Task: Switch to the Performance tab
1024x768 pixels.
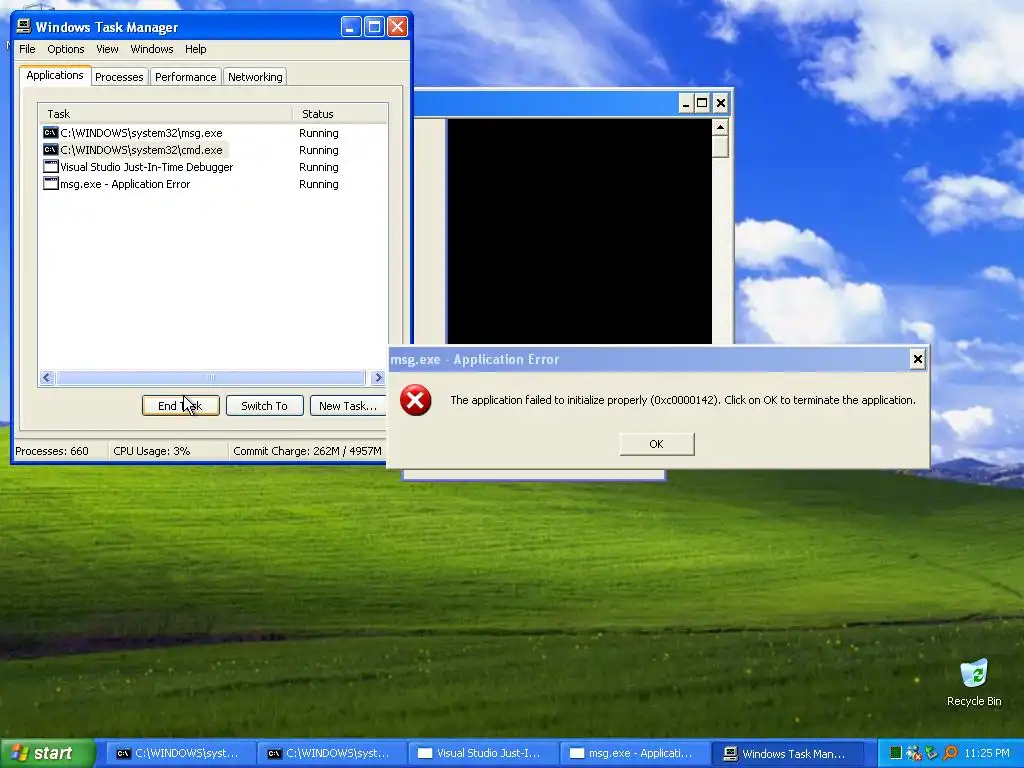Action: (x=185, y=76)
